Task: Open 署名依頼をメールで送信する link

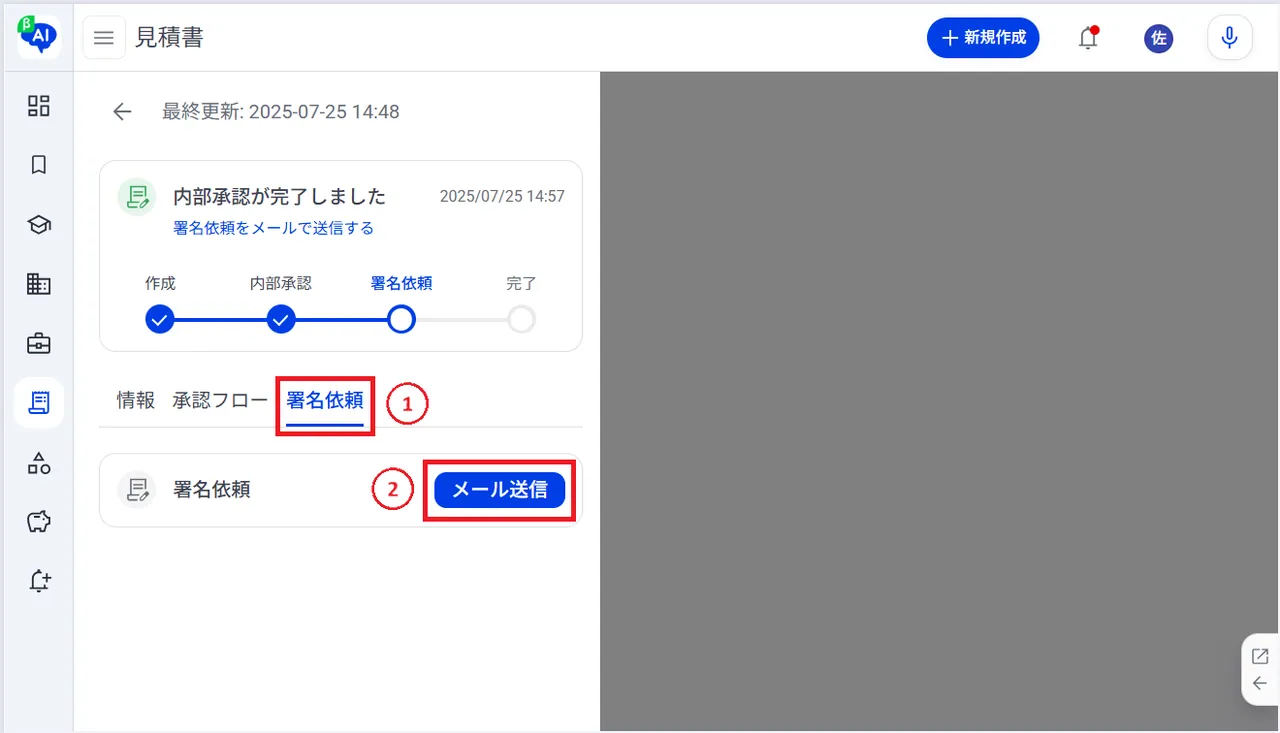Action: point(274,228)
